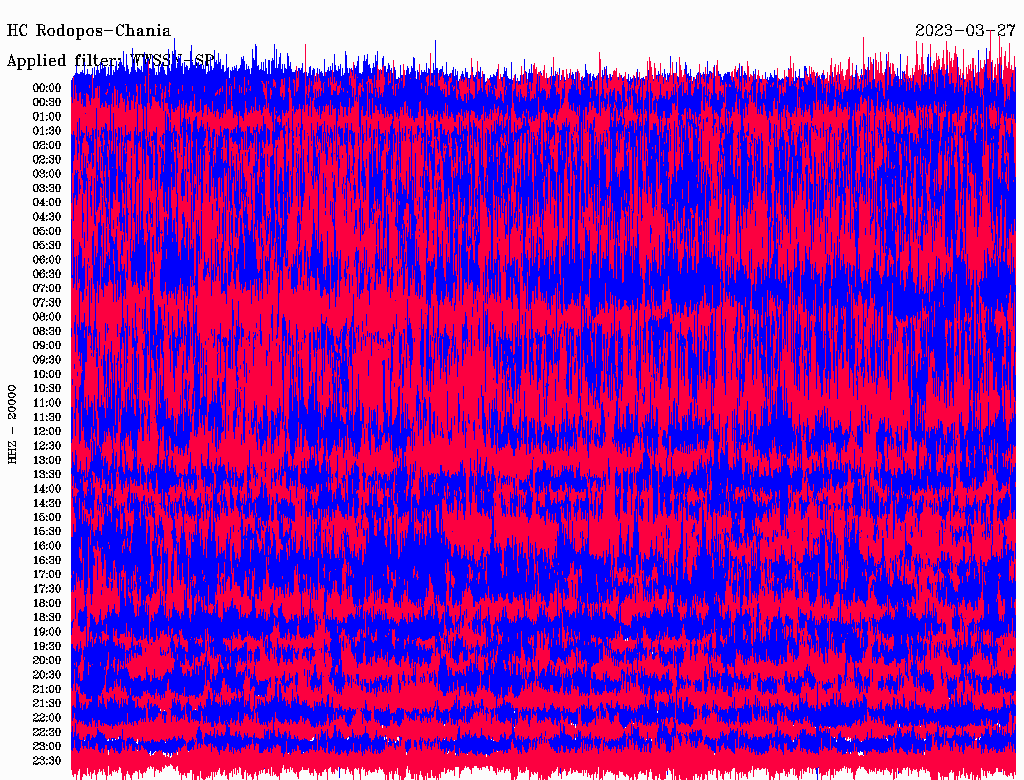Select the 18:00 time marker
Viewport: 1024px width, 780px height.
(47, 604)
